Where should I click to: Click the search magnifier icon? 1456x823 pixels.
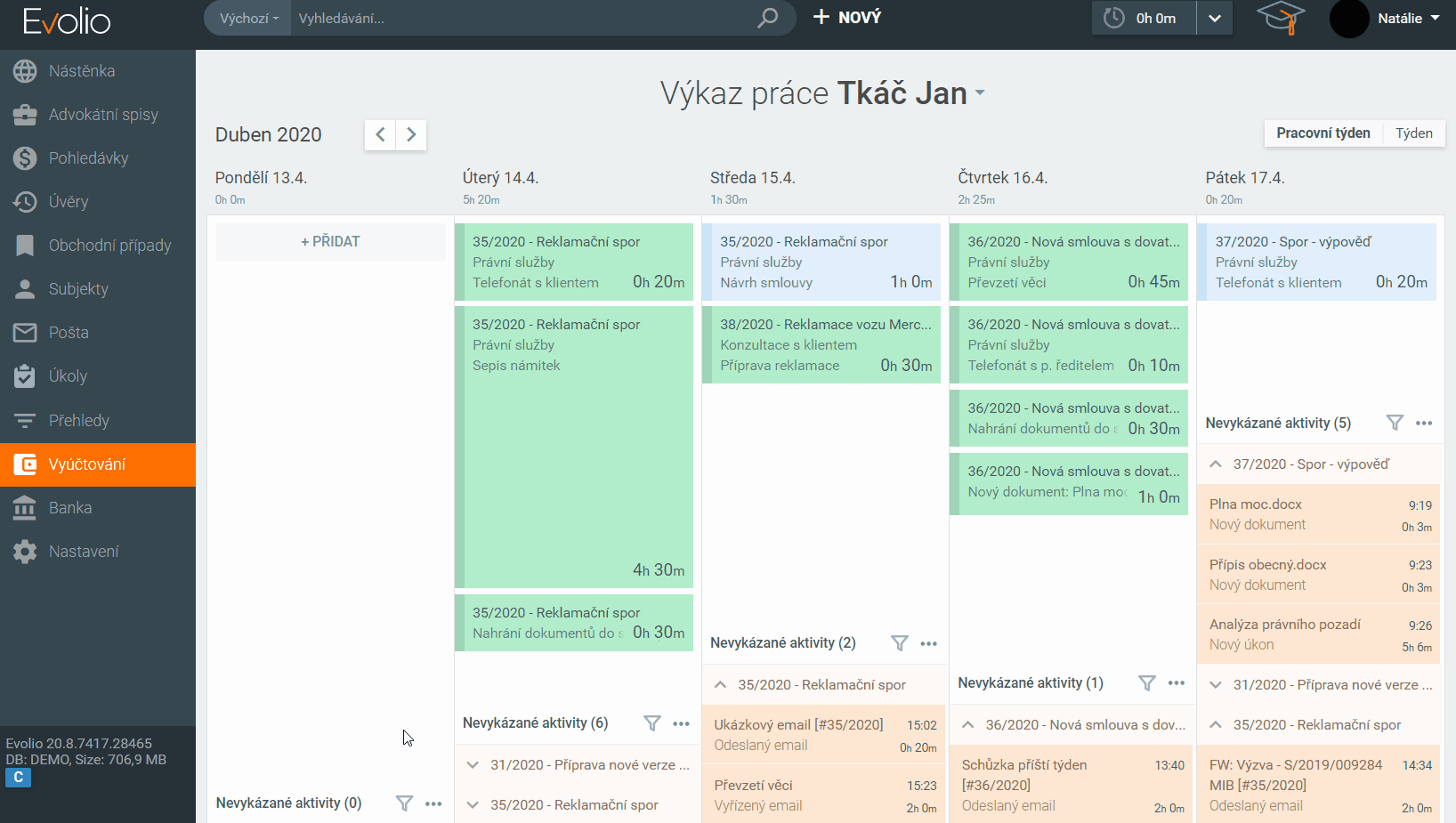tap(767, 18)
